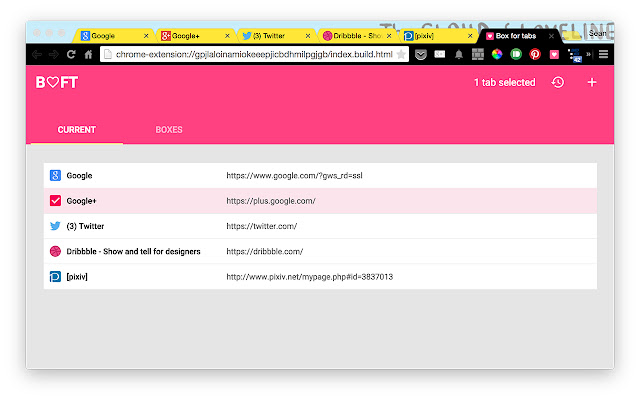Click the pink Box for tabs extension icon
Image resolution: width=640 pixels, height=400 pixels.
tap(554, 54)
